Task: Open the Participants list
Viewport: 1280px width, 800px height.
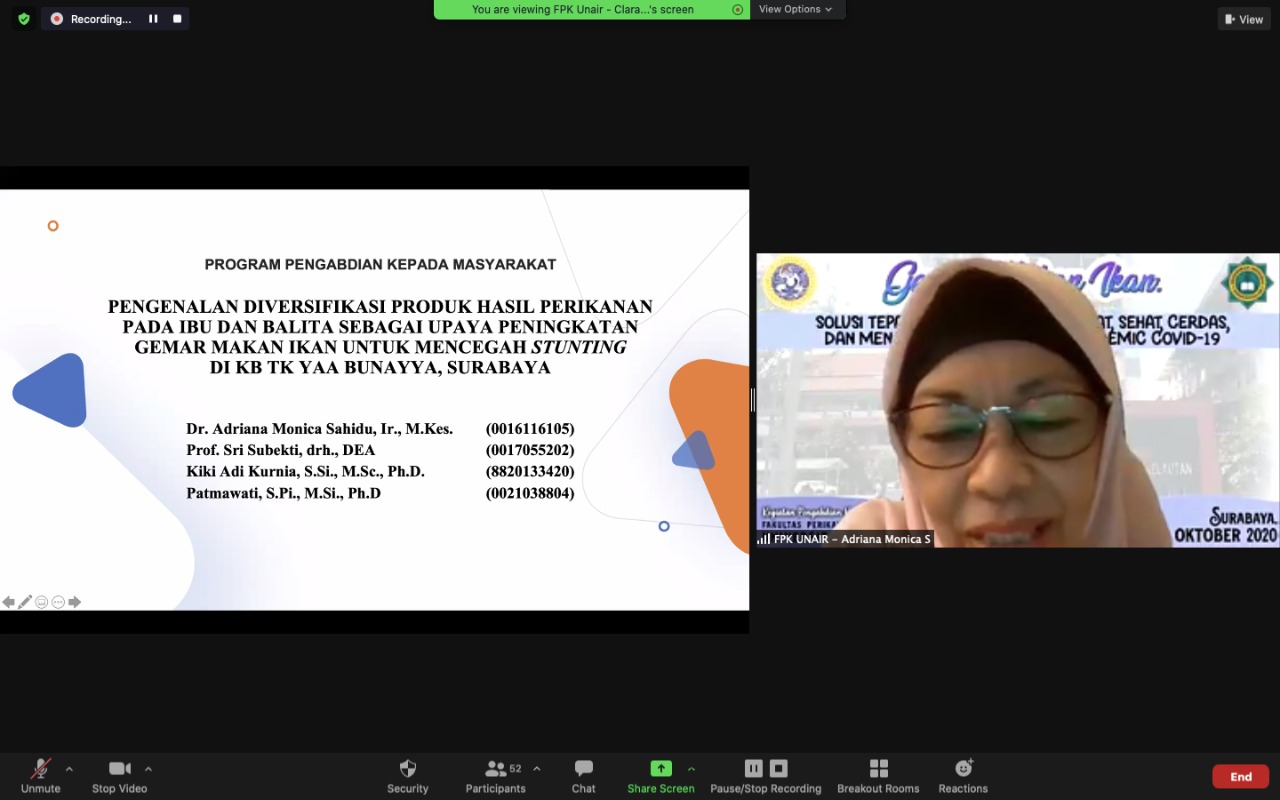Action: 495,775
